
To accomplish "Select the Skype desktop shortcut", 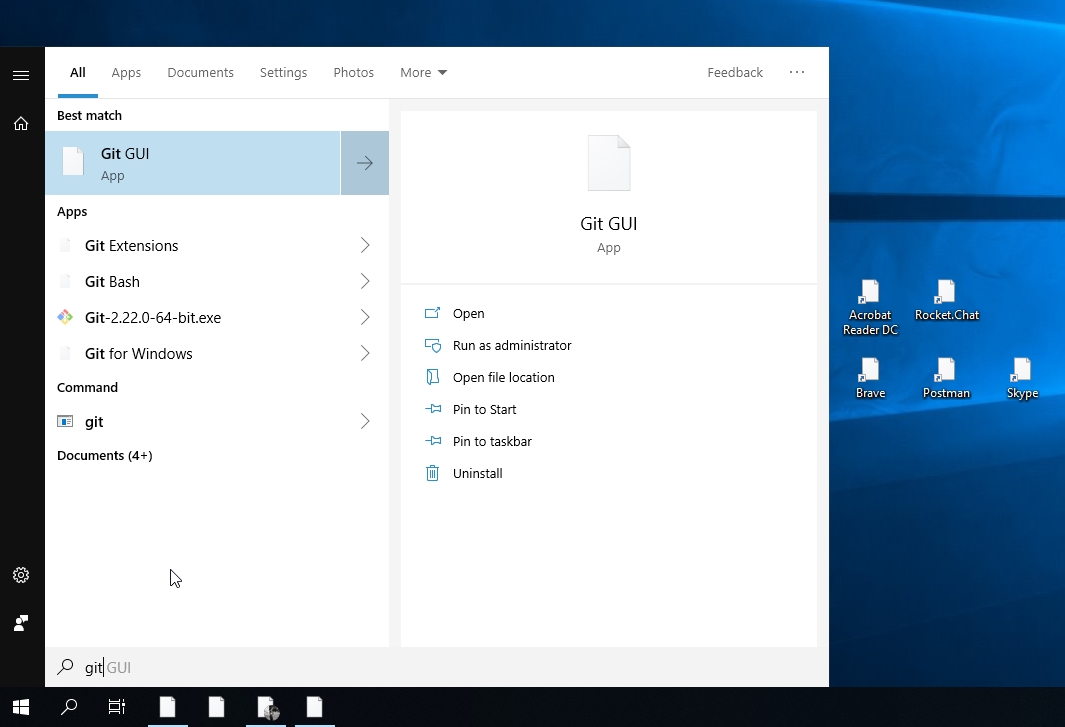I will (x=1022, y=378).
